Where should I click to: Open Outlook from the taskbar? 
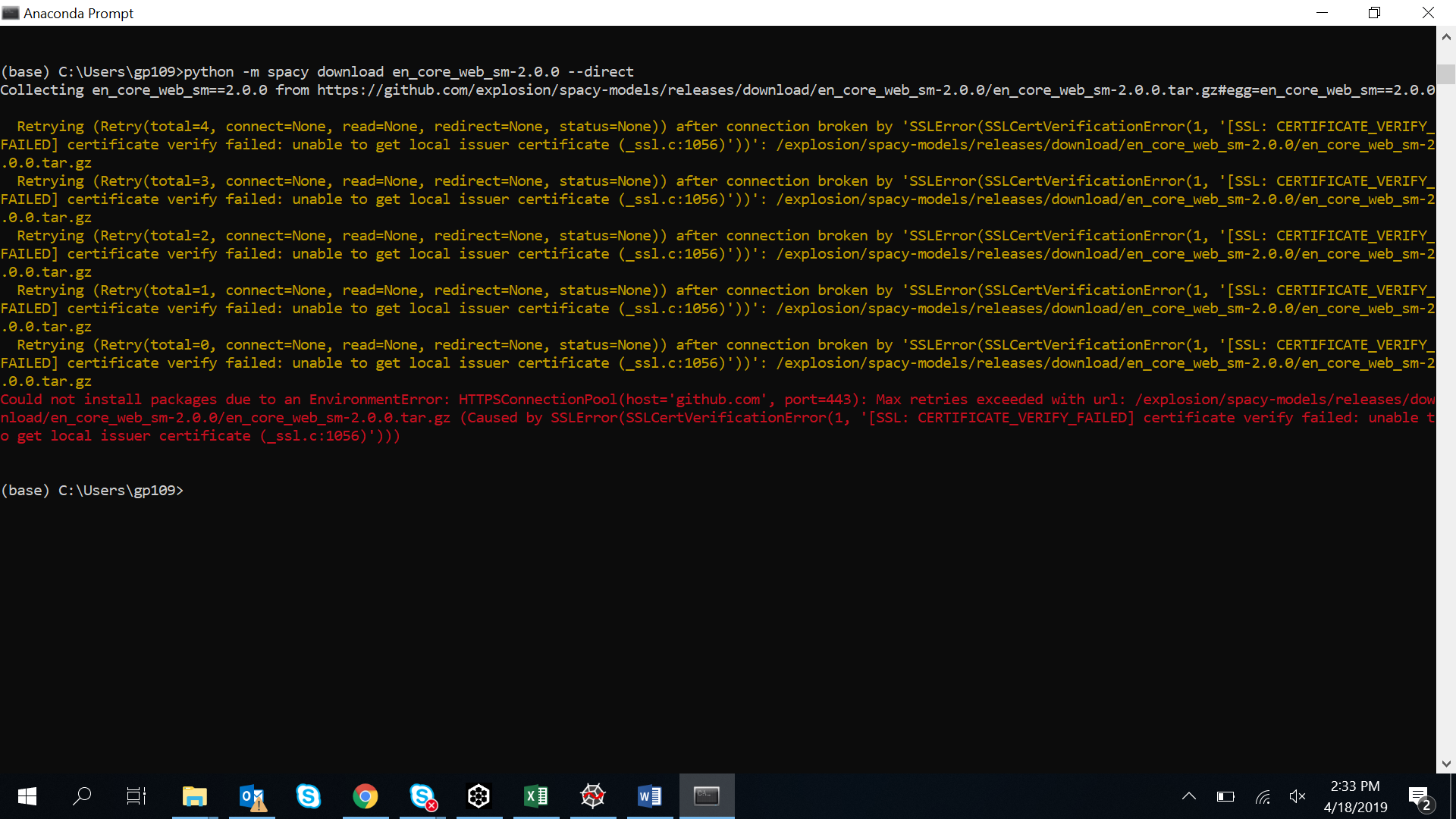(x=252, y=796)
